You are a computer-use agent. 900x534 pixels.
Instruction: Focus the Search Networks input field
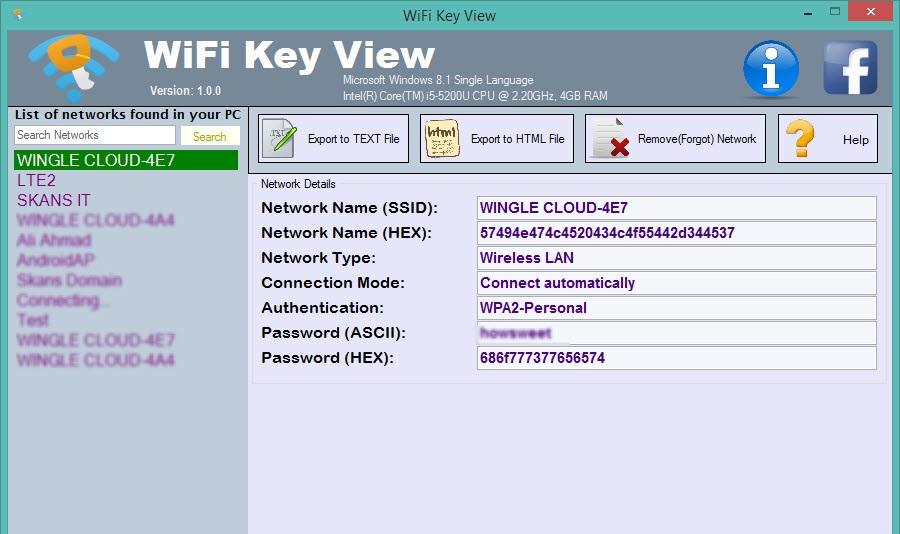(x=95, y=135)
